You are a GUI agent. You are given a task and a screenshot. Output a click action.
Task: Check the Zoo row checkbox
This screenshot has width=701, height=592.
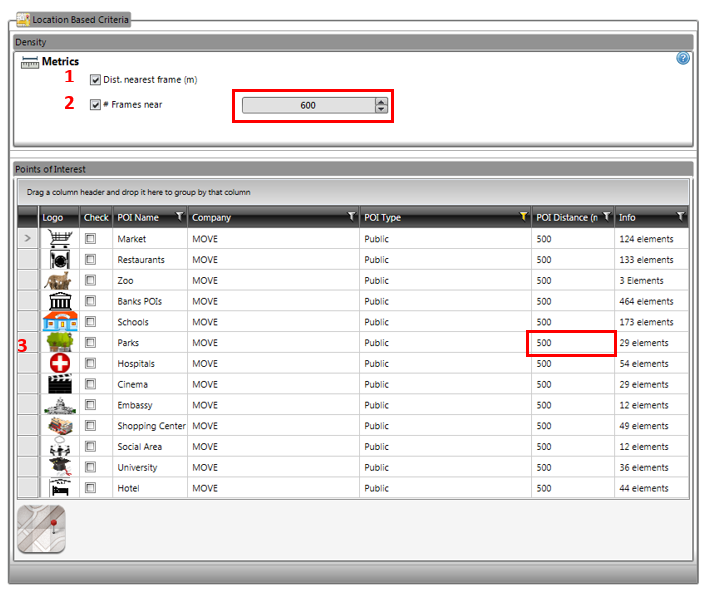[x=91, y=281]
